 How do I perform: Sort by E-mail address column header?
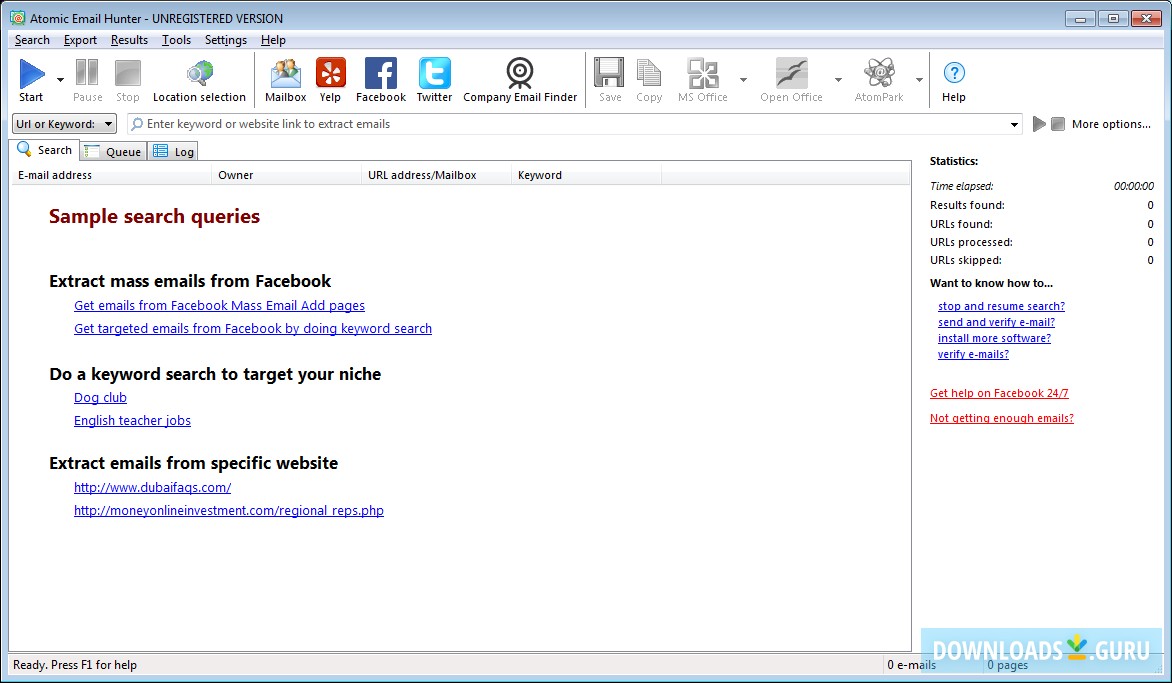tap(111, 176)
